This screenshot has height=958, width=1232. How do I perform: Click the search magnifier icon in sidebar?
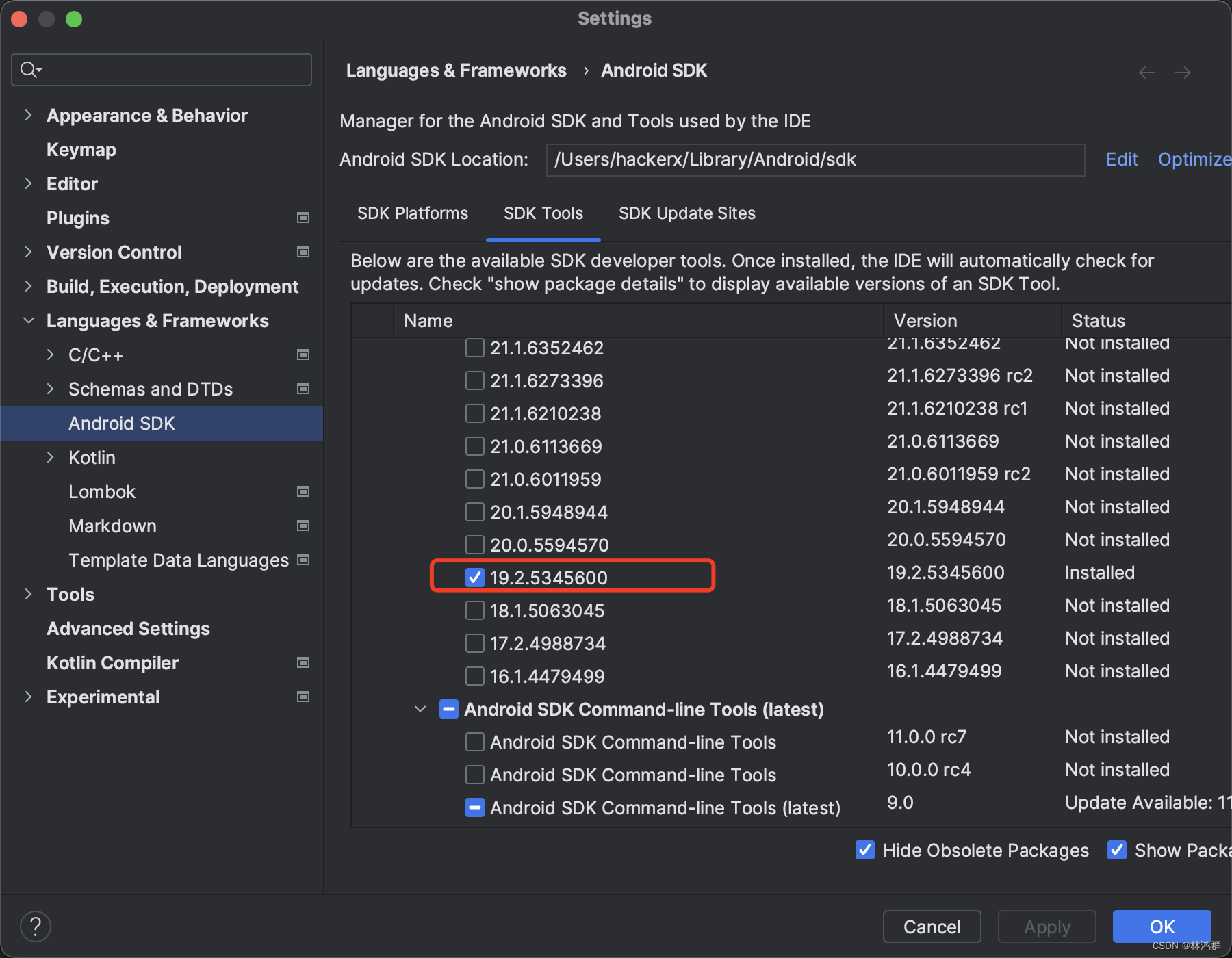pyautogui.click(x=29, y=70)
